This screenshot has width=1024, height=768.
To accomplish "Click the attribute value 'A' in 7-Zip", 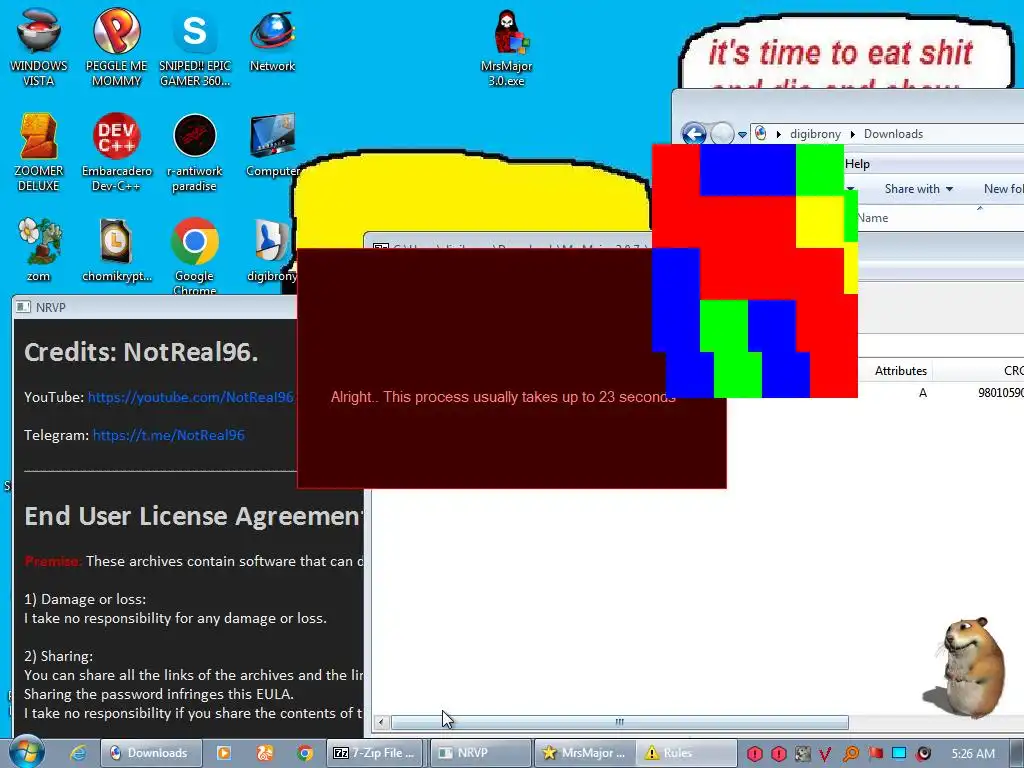I will click(x=923, y=393).
